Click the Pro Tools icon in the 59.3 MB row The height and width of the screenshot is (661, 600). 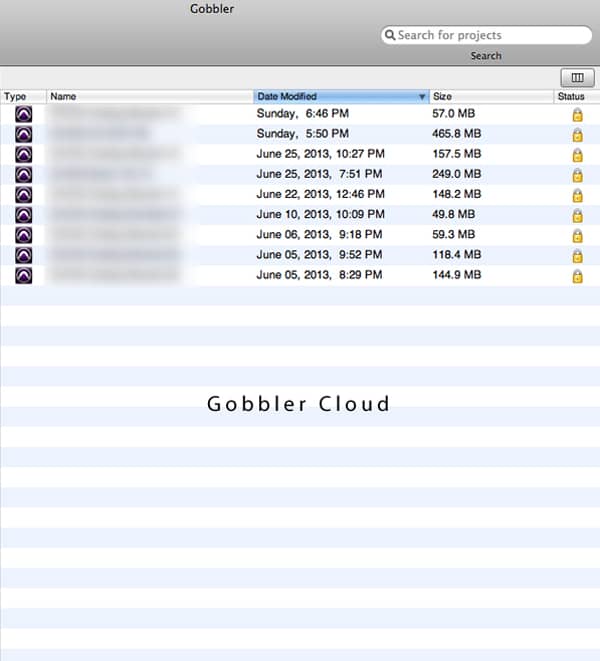pyautogui.click(x=24, y=235)
